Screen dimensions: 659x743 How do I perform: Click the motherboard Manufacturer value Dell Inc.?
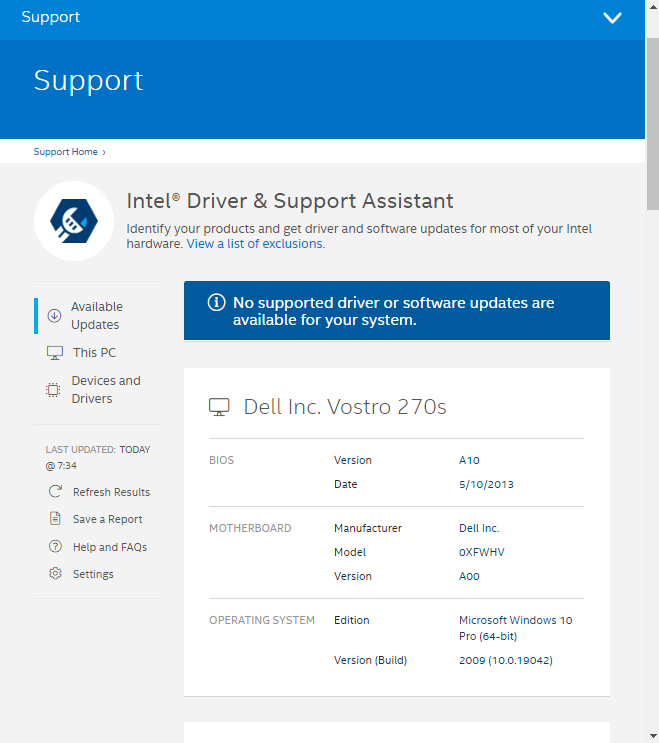[x=479, y=528]
